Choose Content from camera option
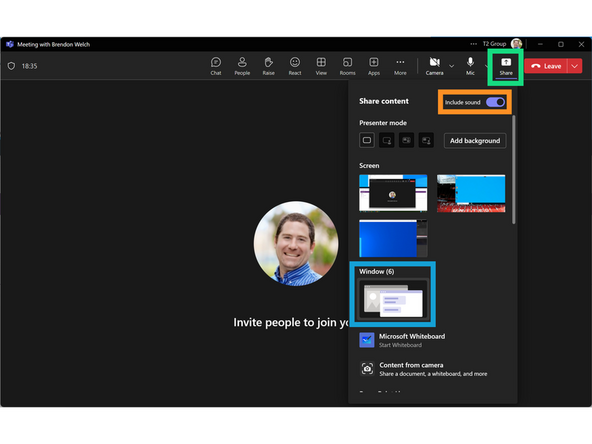The image size is (592, 444). [x=423, y=369]
